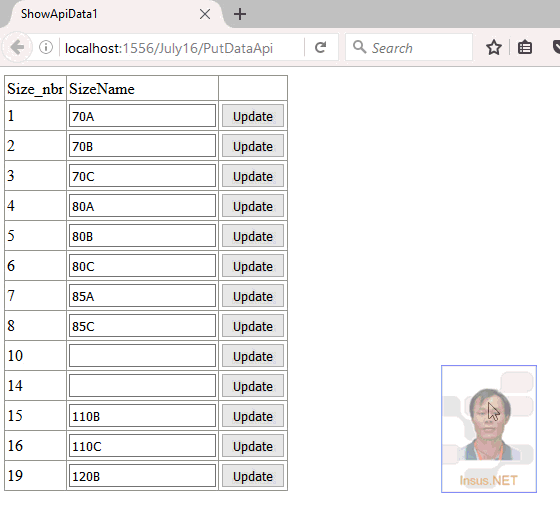Image resolution: width=560 pixels, height=512 pixels.
Task: Click the Size_nbr cell showing 15
Action: click(35, 416)
